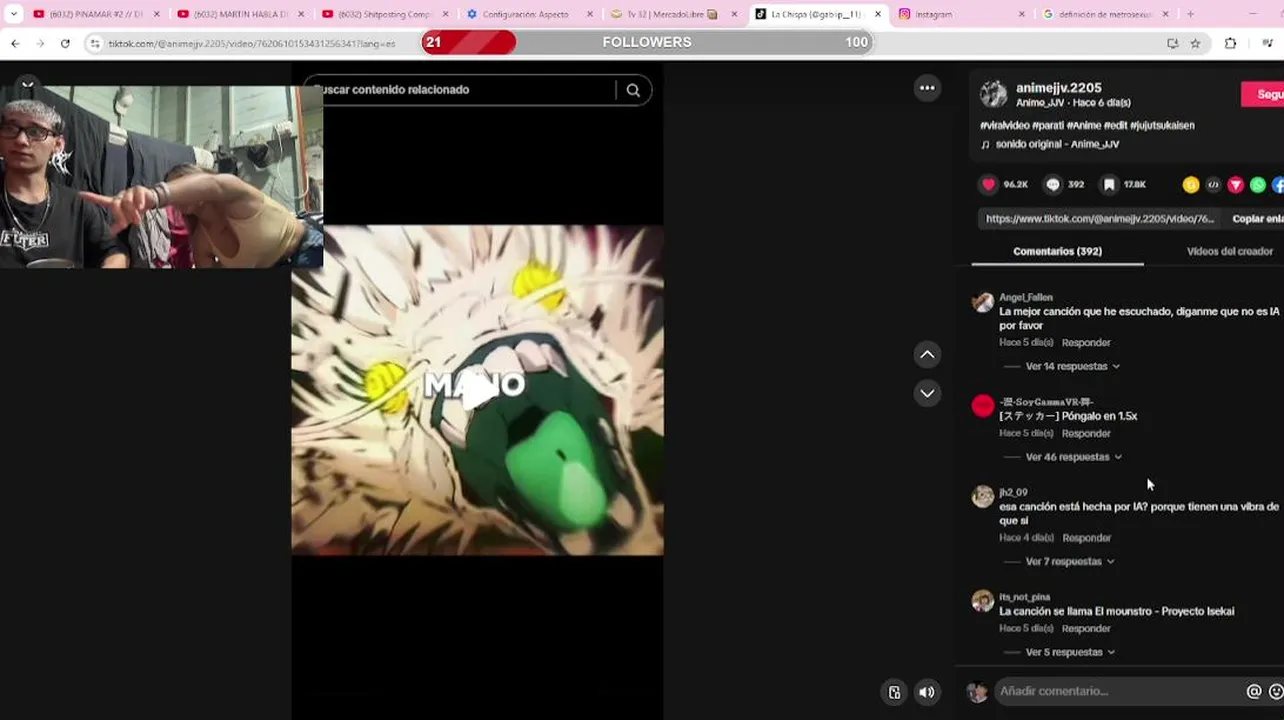Go to previous video with up arrow
The height and width of the screenshot is (720, 1284).
click(x=927, y=354)
